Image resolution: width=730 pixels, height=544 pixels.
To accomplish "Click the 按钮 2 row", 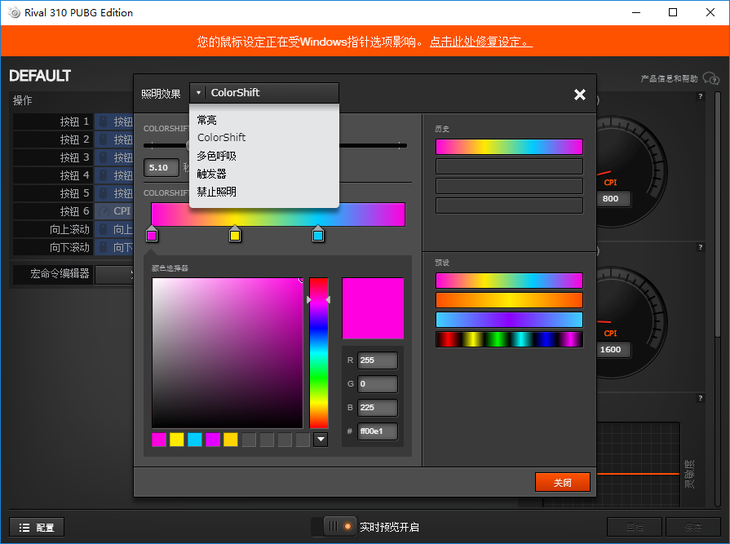I will click(73, 140).
